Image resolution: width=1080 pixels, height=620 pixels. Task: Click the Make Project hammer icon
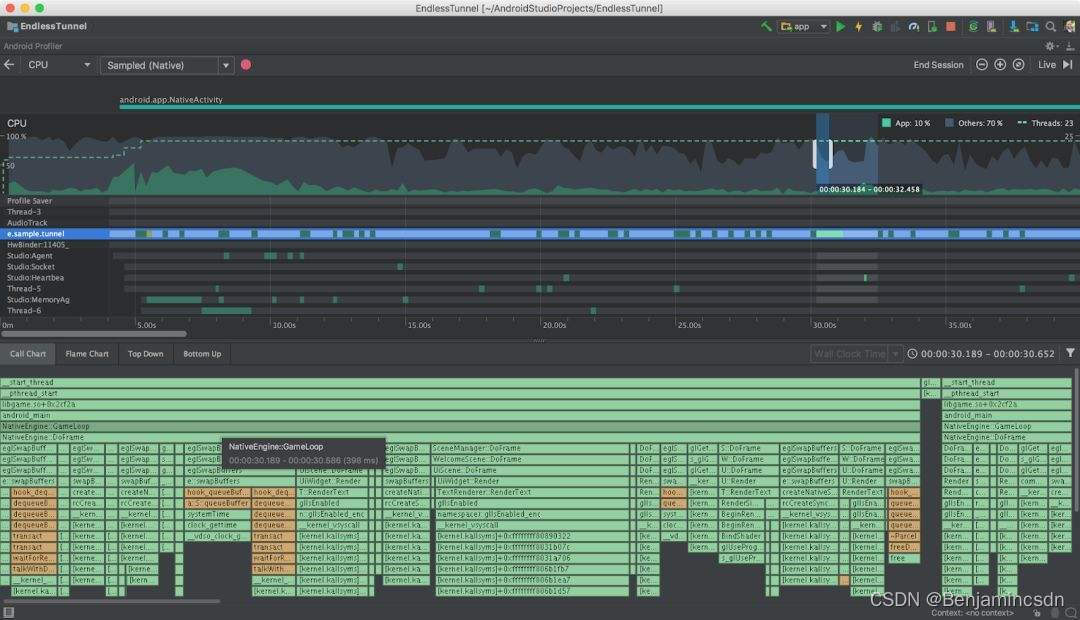click(765, 26)
